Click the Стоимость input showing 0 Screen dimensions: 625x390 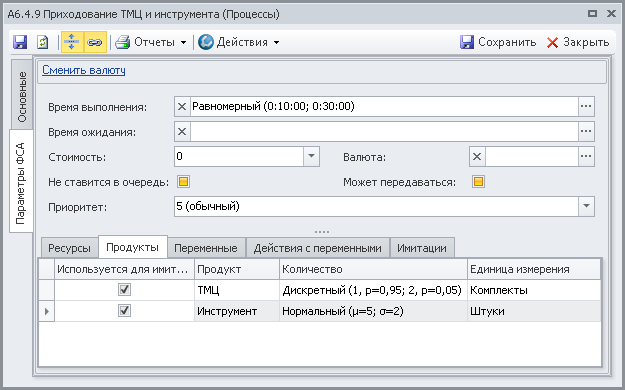pos(239,156)
